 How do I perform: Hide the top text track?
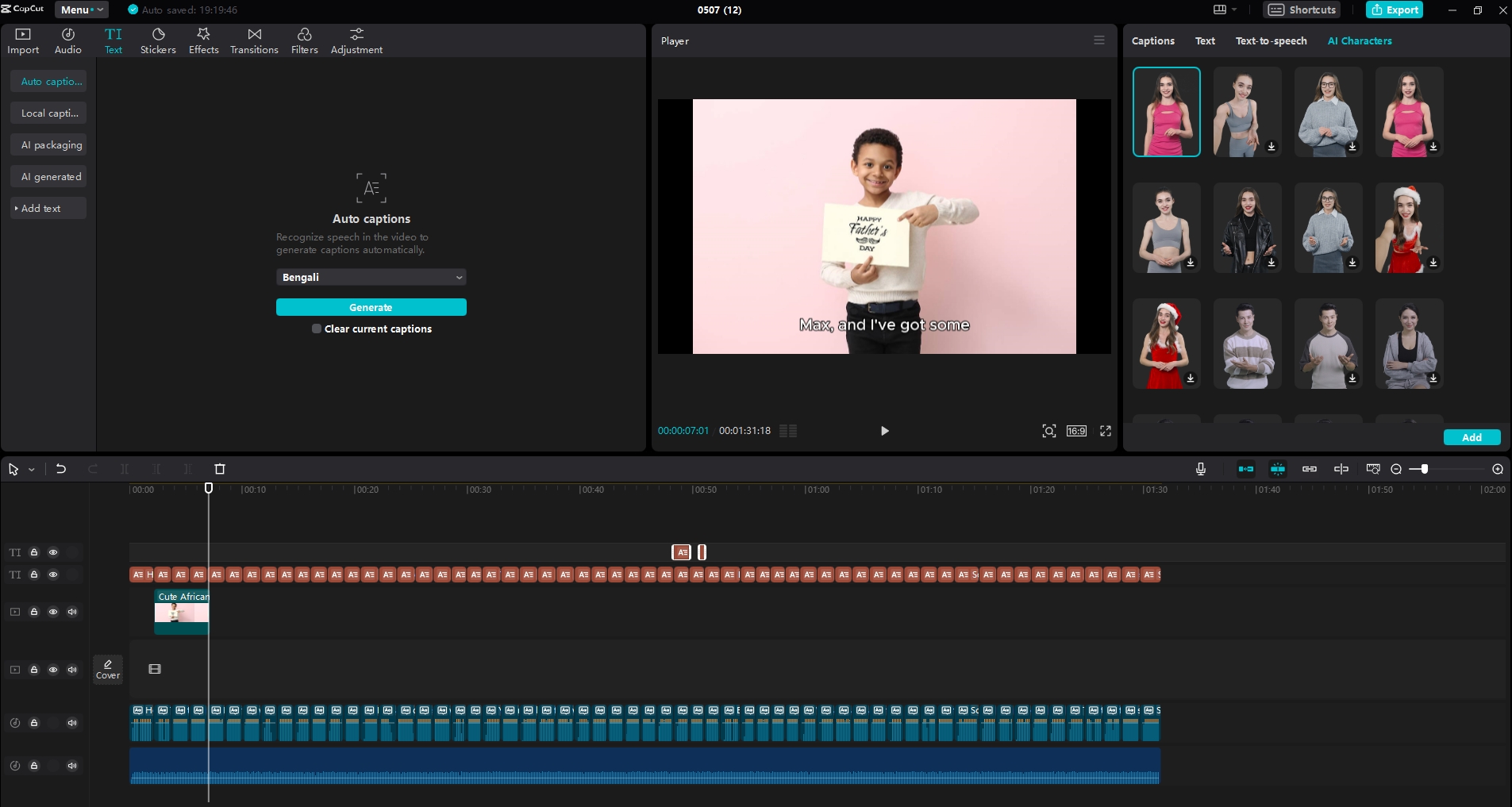pos(53,552)
